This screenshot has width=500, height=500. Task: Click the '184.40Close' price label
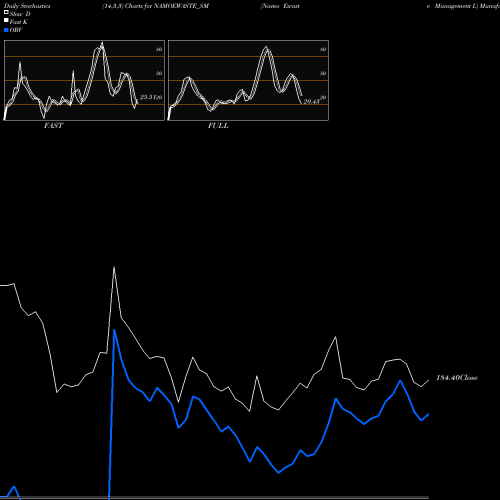tap(457, 378)
